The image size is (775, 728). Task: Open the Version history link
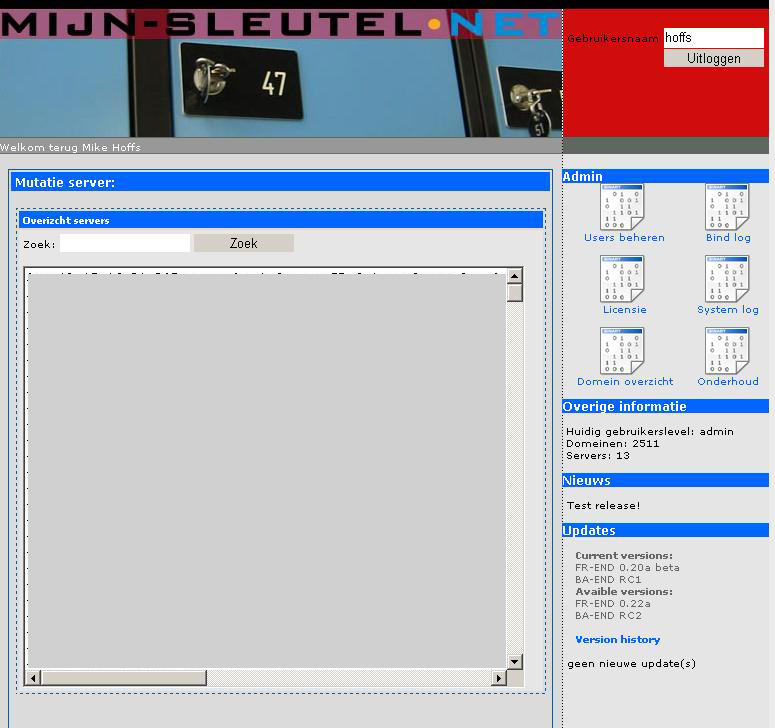coord(617,640)
